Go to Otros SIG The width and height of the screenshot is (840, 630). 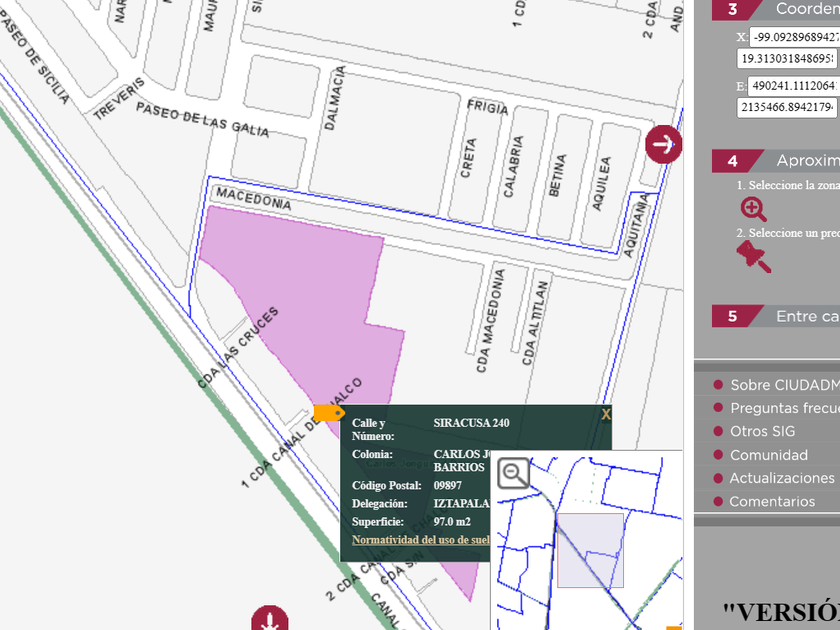click(762, 431)
